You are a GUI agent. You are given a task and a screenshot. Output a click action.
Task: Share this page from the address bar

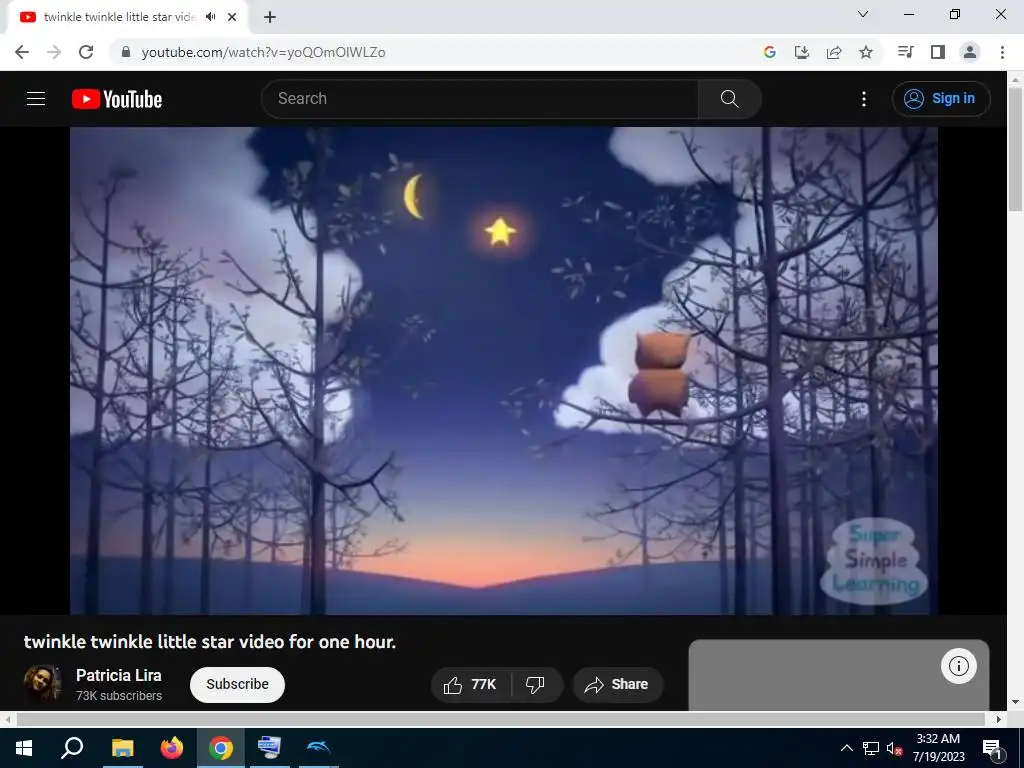click(834, 52)
